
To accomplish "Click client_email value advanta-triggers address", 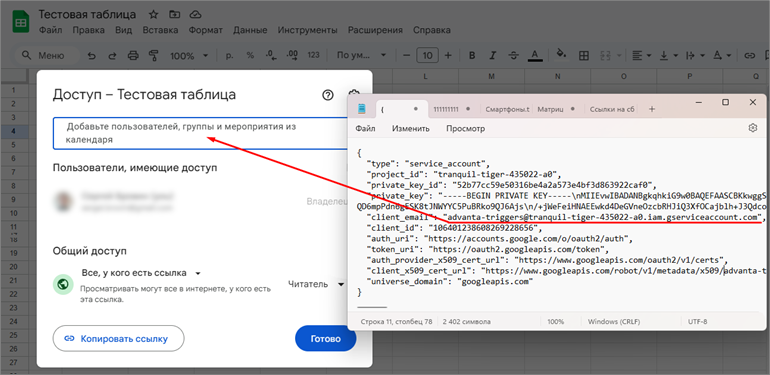I will coord(602,217).
